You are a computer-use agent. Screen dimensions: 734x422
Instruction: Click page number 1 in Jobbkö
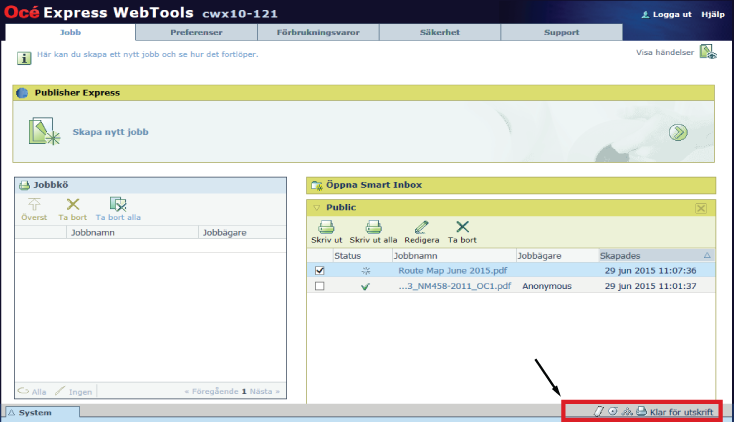coord(244,392)
